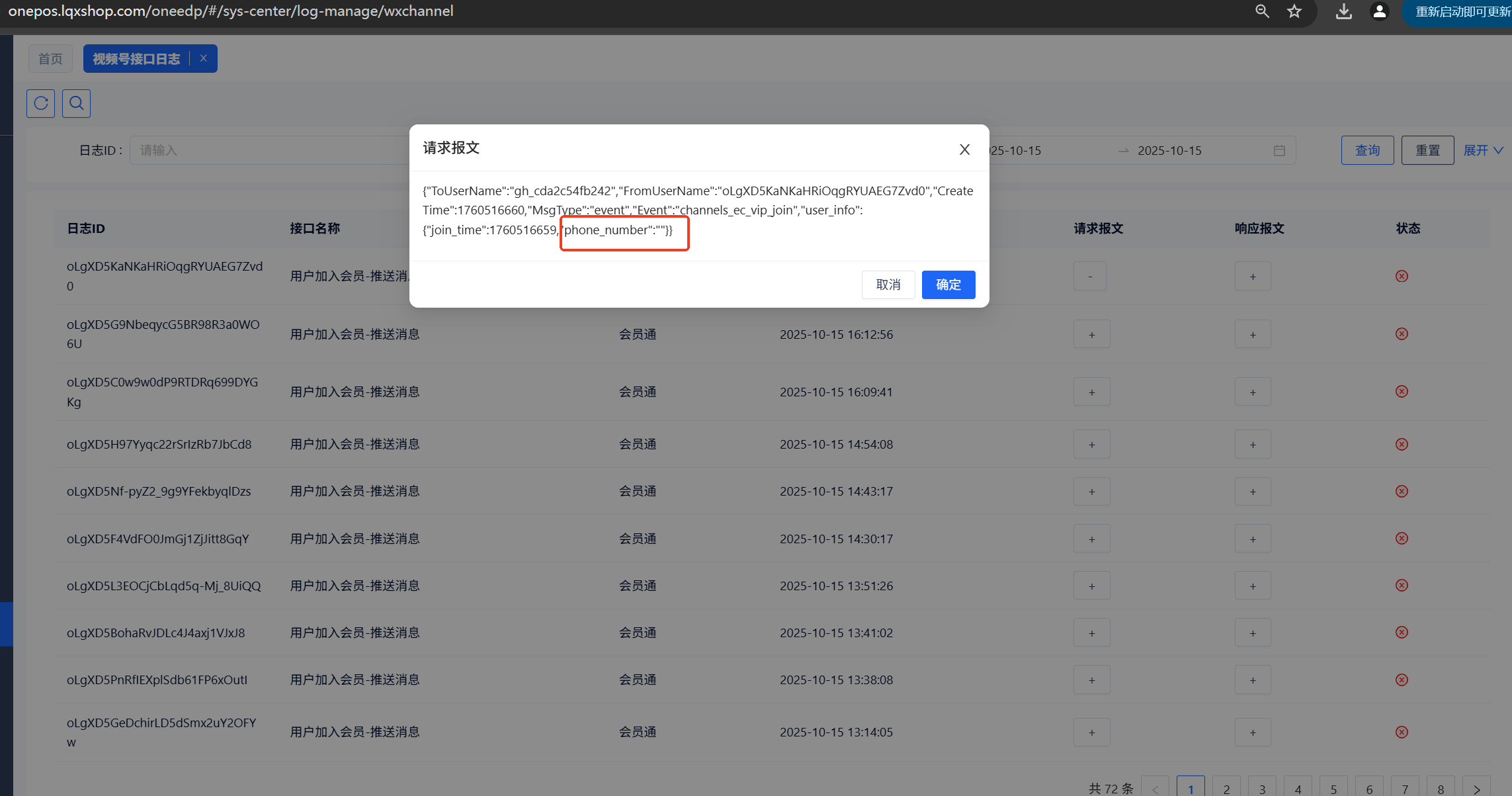Click the browser zoom magnifier icon
1512x796 pixels.
tap(1262, 11)
